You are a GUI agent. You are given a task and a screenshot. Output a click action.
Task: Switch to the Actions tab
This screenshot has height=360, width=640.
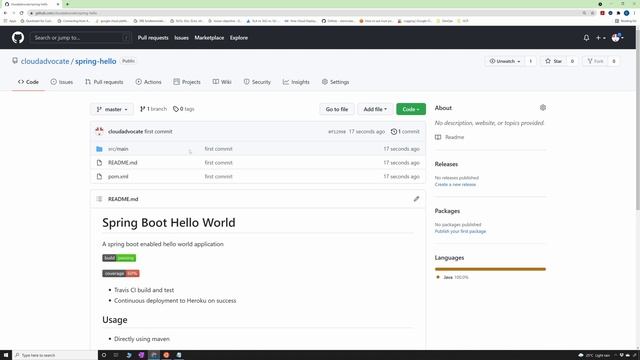[x=149, y=82]
